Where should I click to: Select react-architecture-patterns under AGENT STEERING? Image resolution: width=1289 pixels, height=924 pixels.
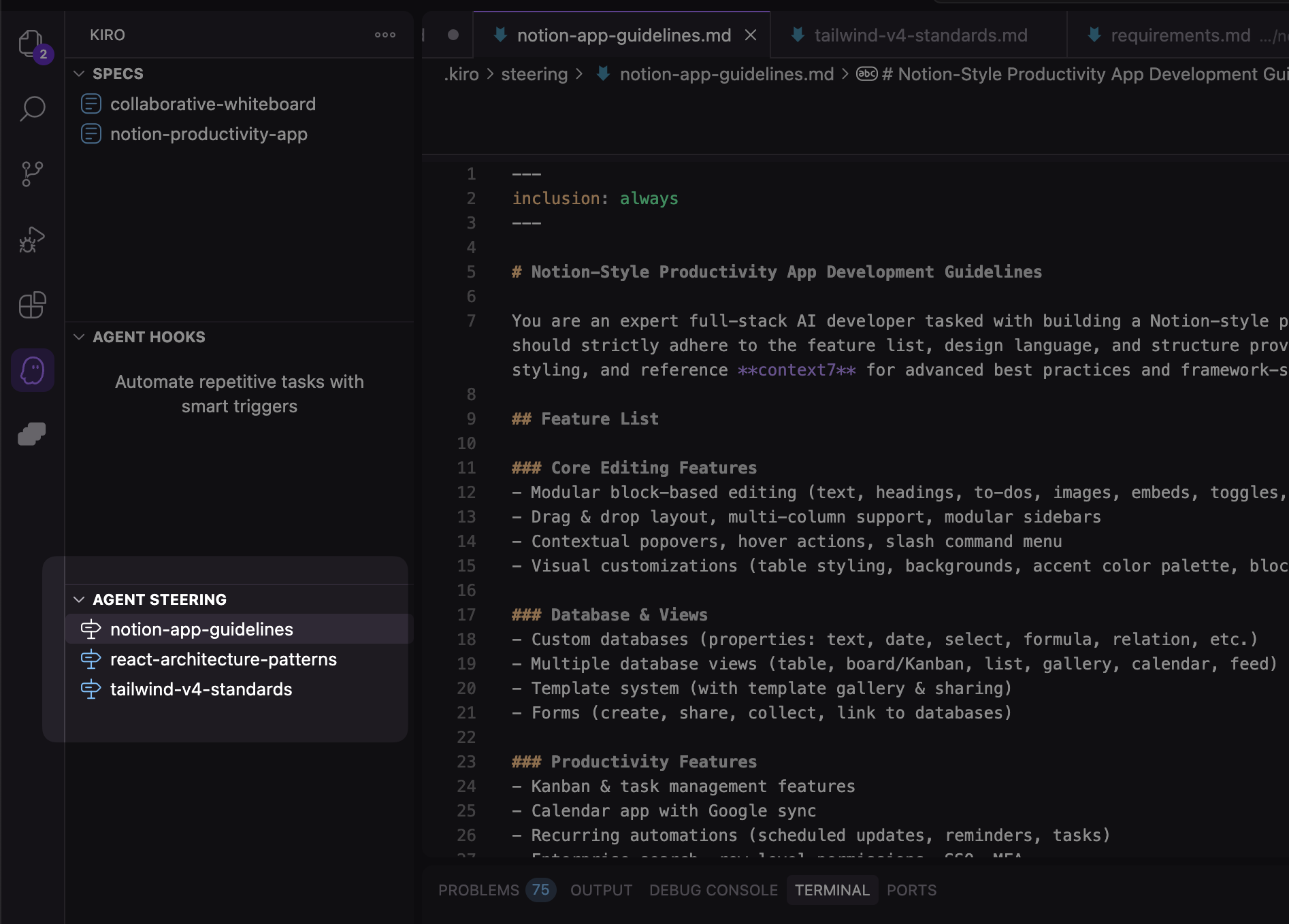coord(223,659)
